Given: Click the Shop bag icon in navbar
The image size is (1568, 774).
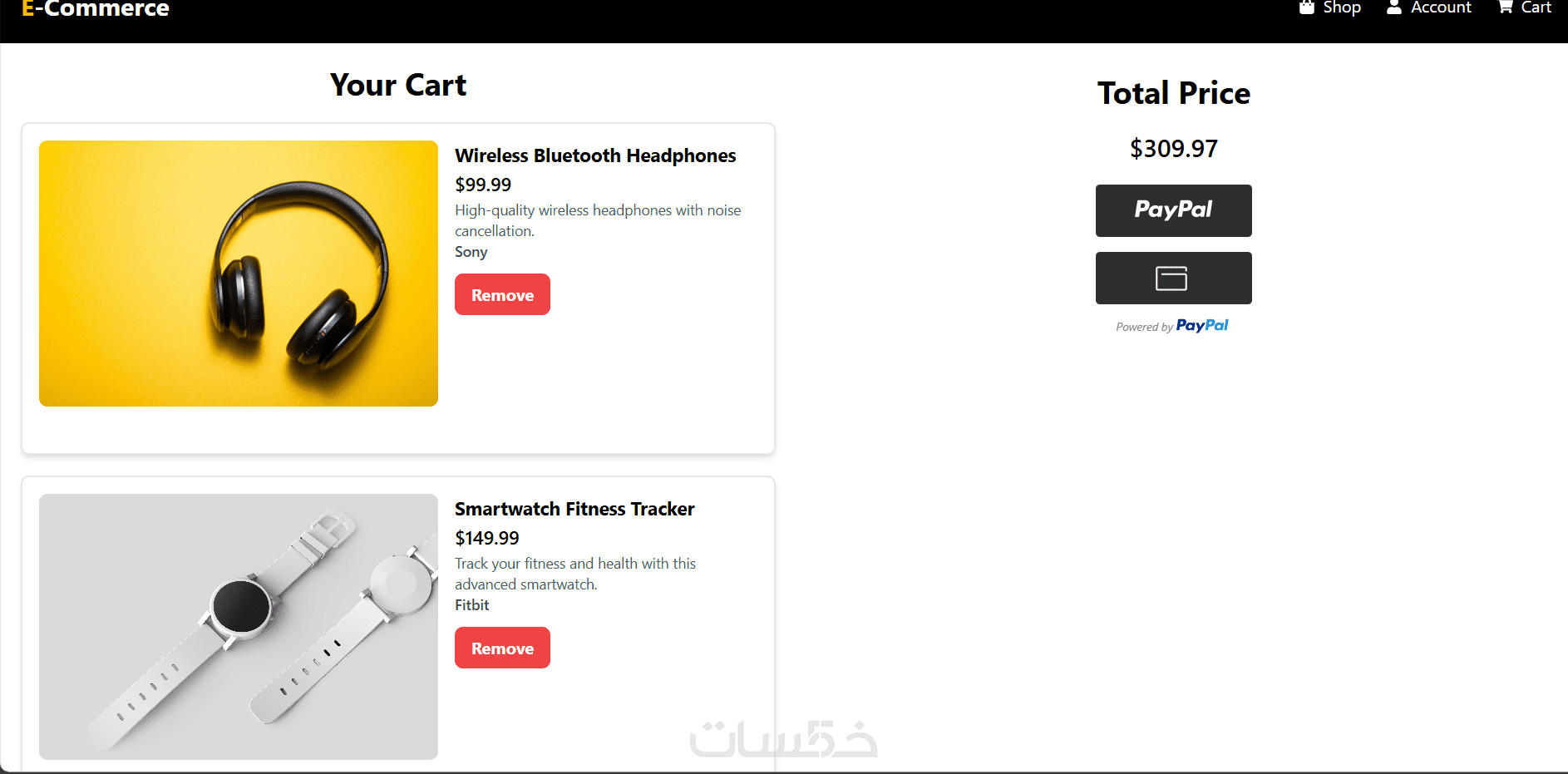Looking at the screenshot, I should [x=1306, y=7].
